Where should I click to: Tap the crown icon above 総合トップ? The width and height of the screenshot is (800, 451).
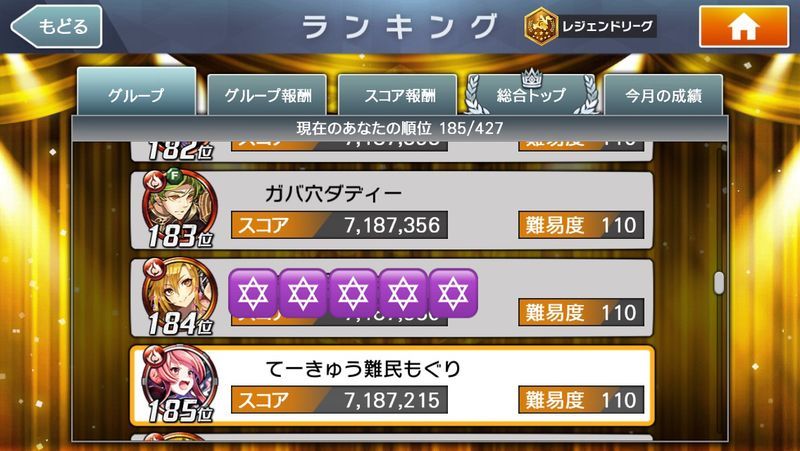tap(531, 77)
